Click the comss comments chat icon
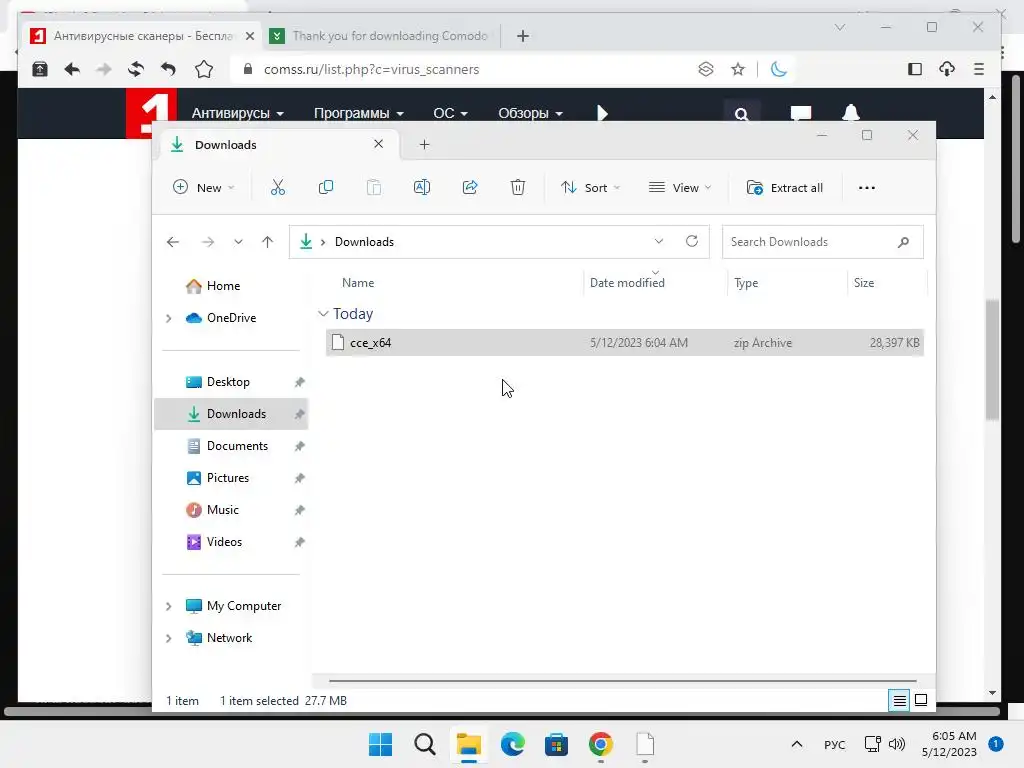 [x=801, y=114]
